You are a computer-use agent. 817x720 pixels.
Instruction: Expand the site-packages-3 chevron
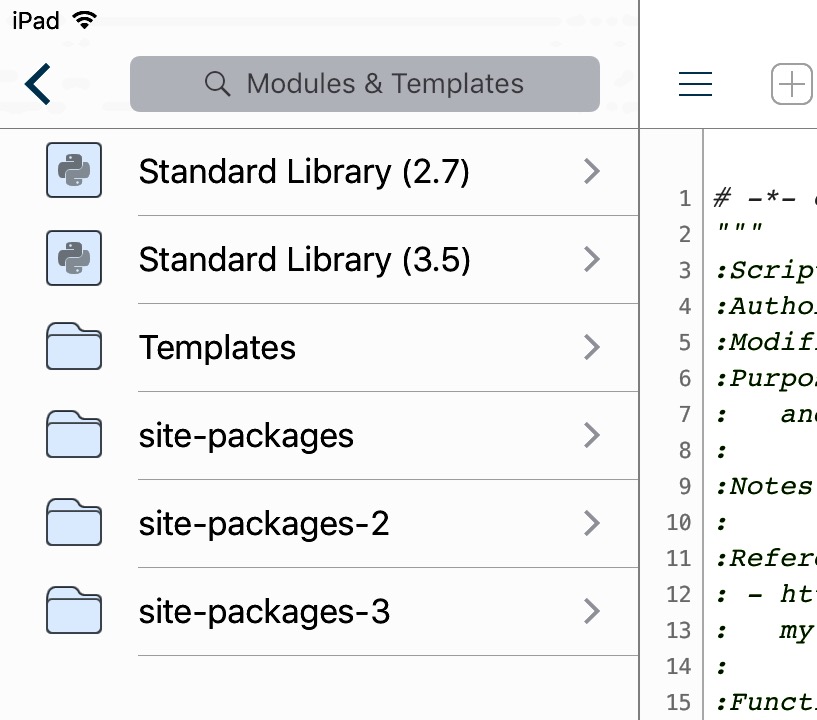point(592,612)
